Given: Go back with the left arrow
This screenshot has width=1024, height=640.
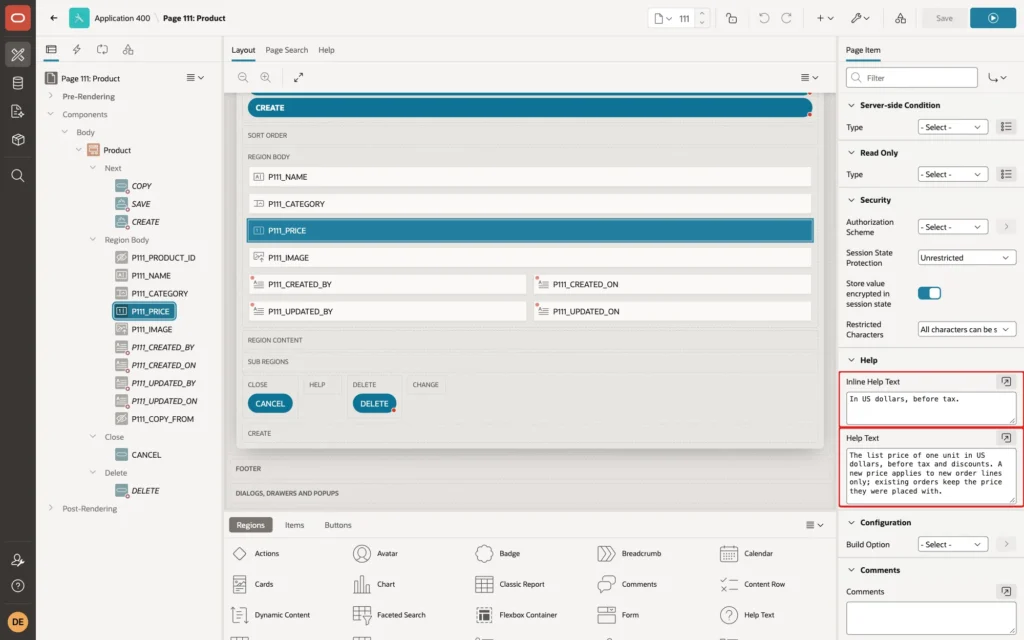Looking at the screenshot, I should point(54,18).
